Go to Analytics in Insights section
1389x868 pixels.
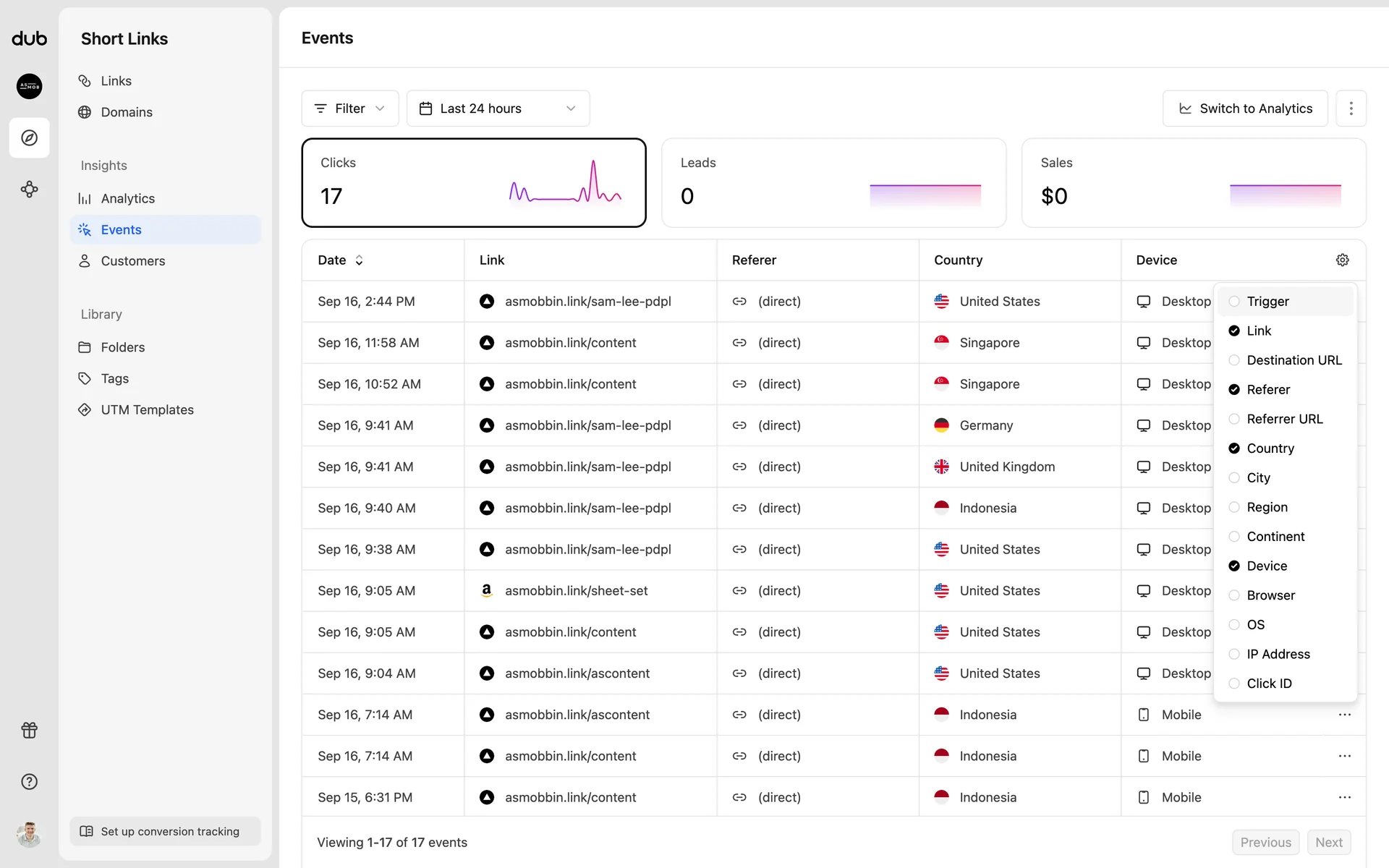pyautogui.click(x=127, y=198)
